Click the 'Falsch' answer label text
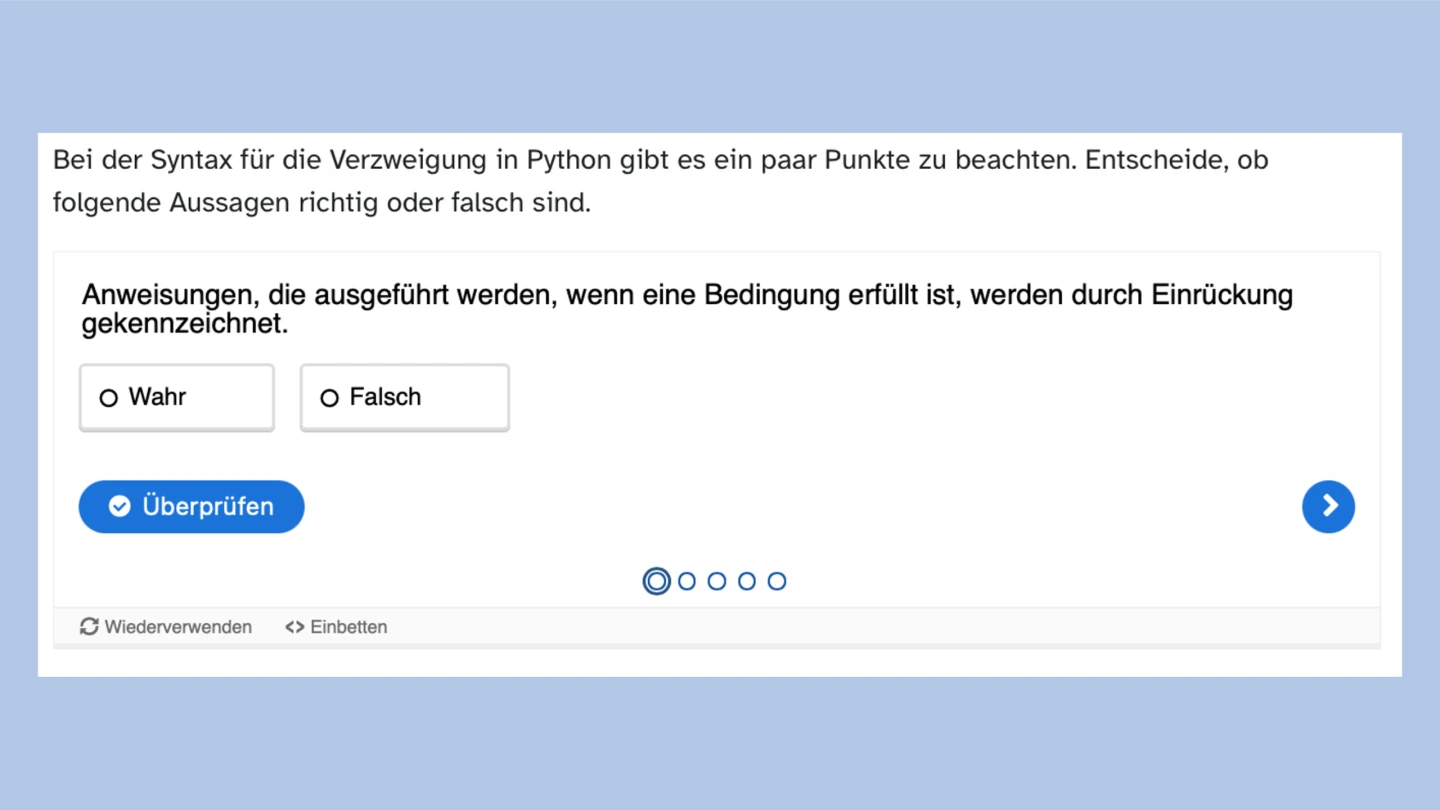 (x=385, y=397)
